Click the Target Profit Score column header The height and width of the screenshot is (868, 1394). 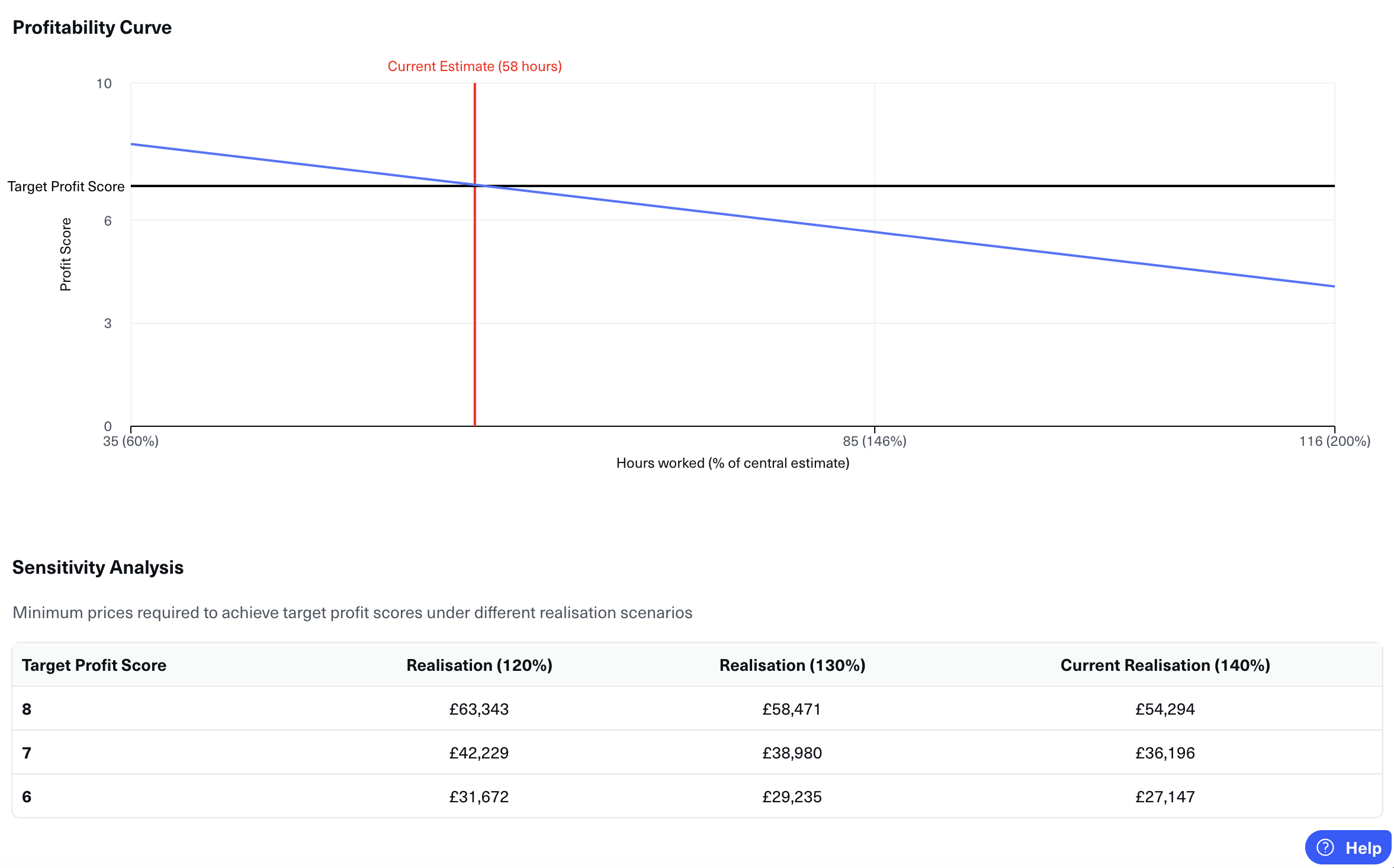(94, 665)
